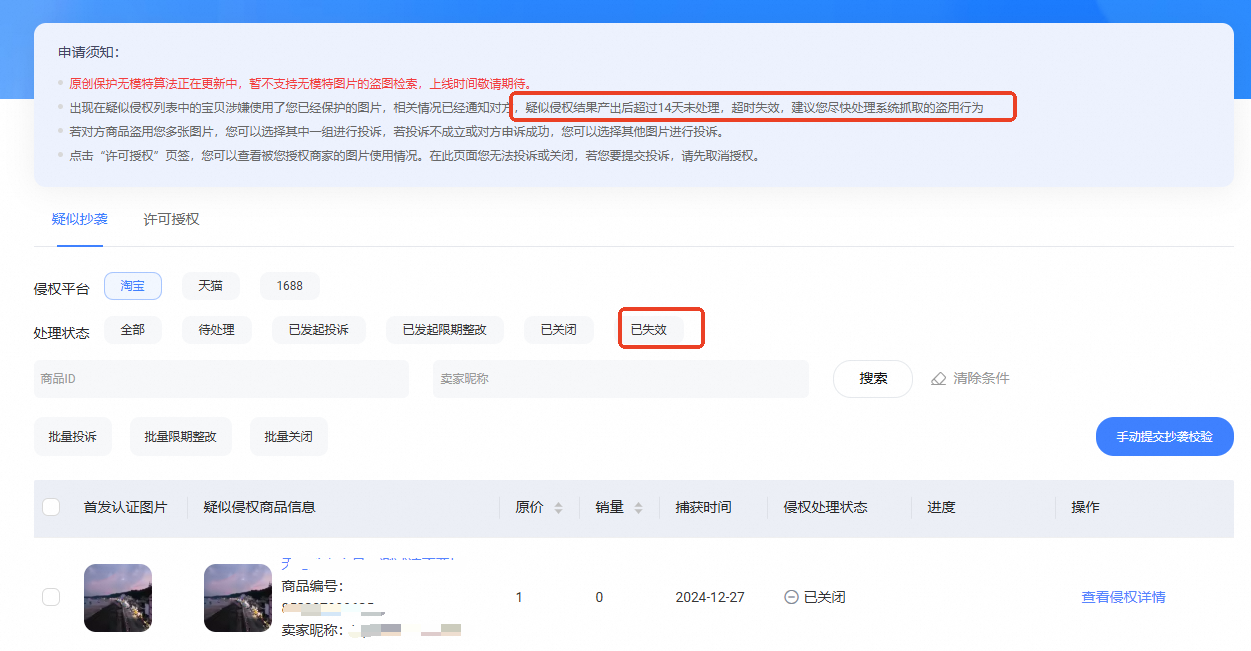Filter status by 已发起投诉

coord(319,330)
